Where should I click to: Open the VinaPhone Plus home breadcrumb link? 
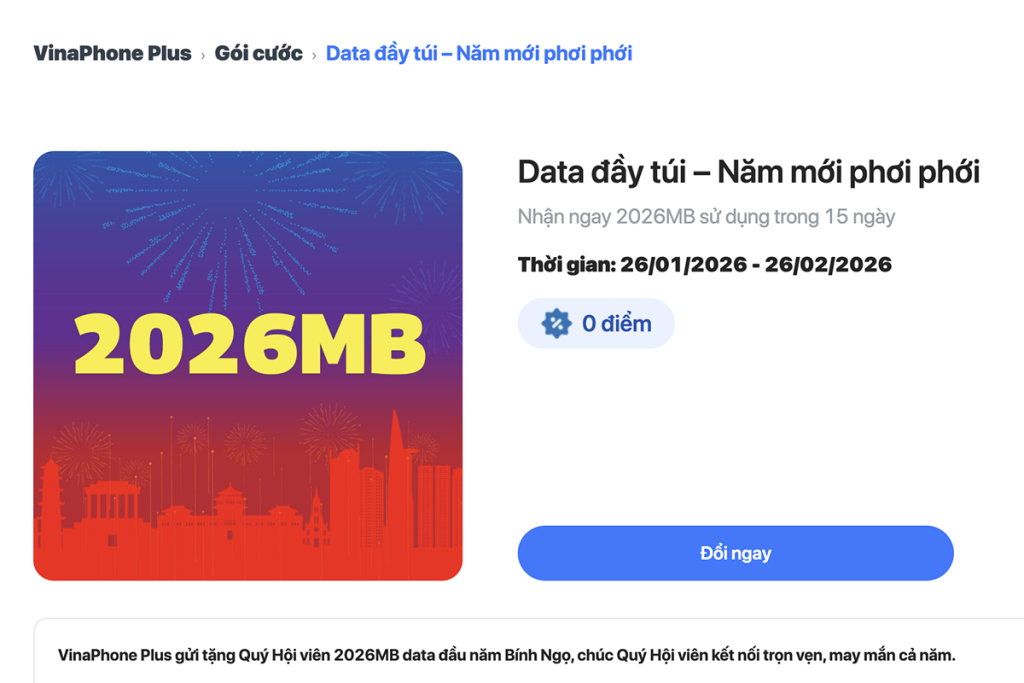(113, 53)
